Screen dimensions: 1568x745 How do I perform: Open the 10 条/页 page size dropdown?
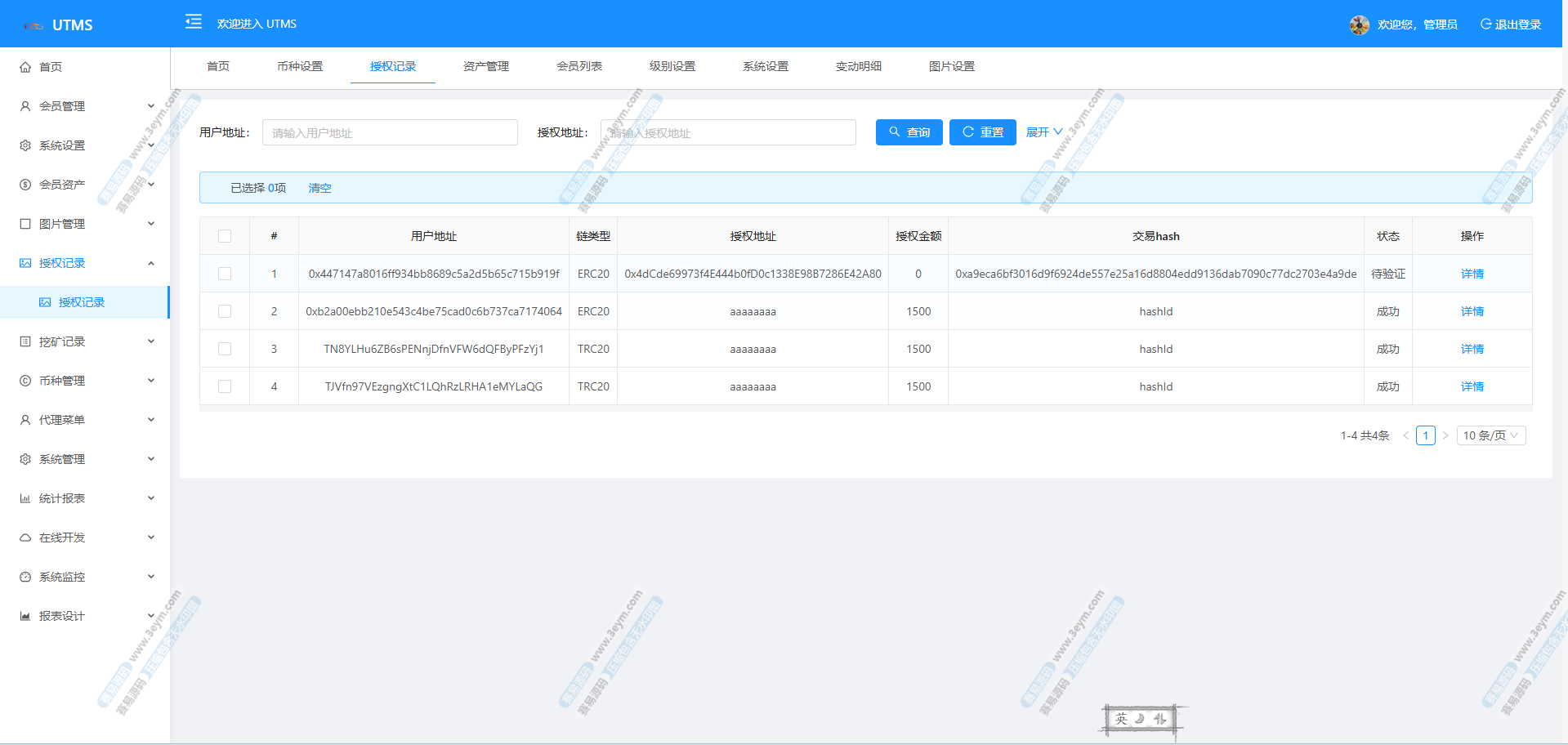point(1490,435)
